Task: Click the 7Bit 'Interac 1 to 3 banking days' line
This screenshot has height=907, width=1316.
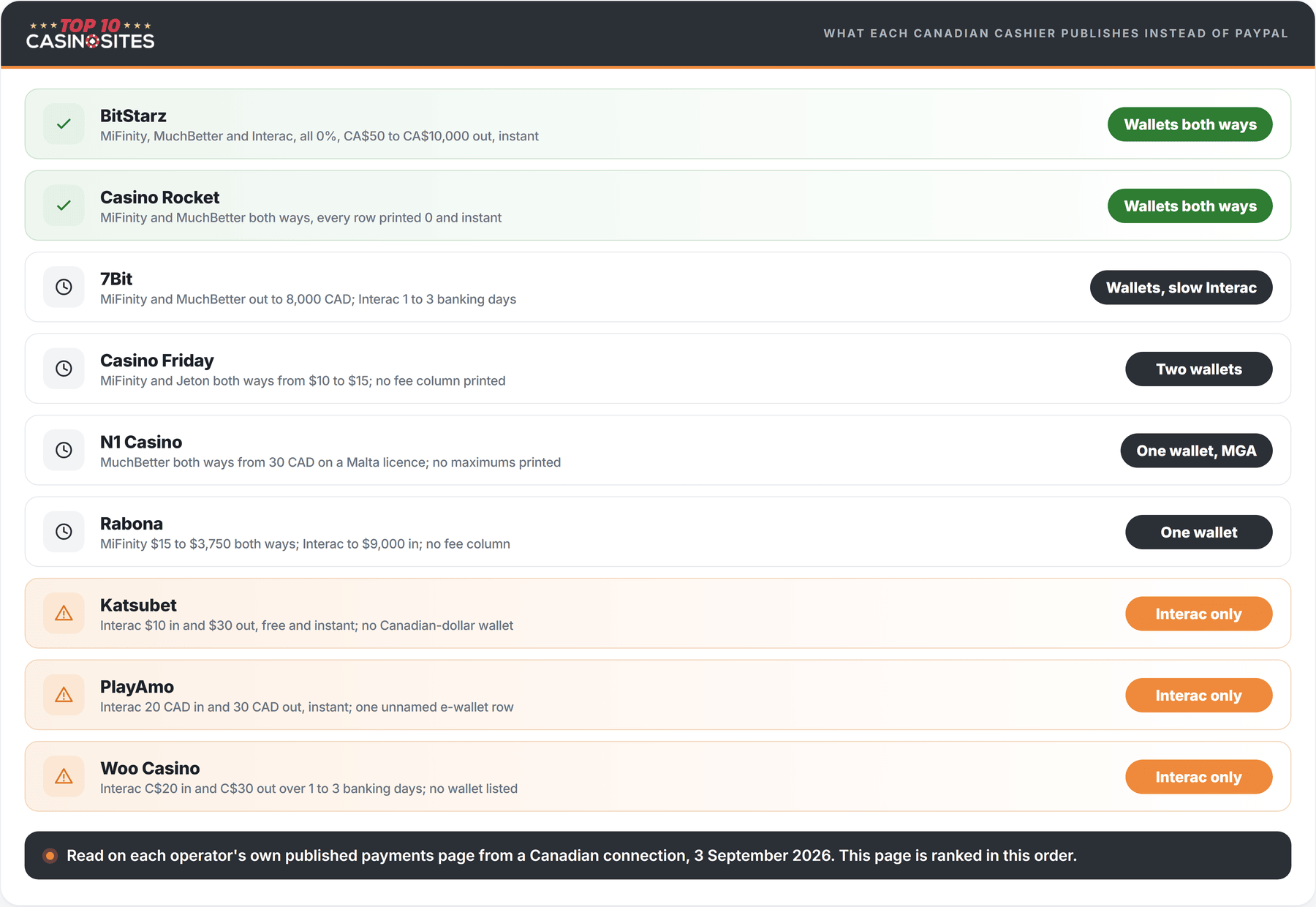Action: [308, 299]
